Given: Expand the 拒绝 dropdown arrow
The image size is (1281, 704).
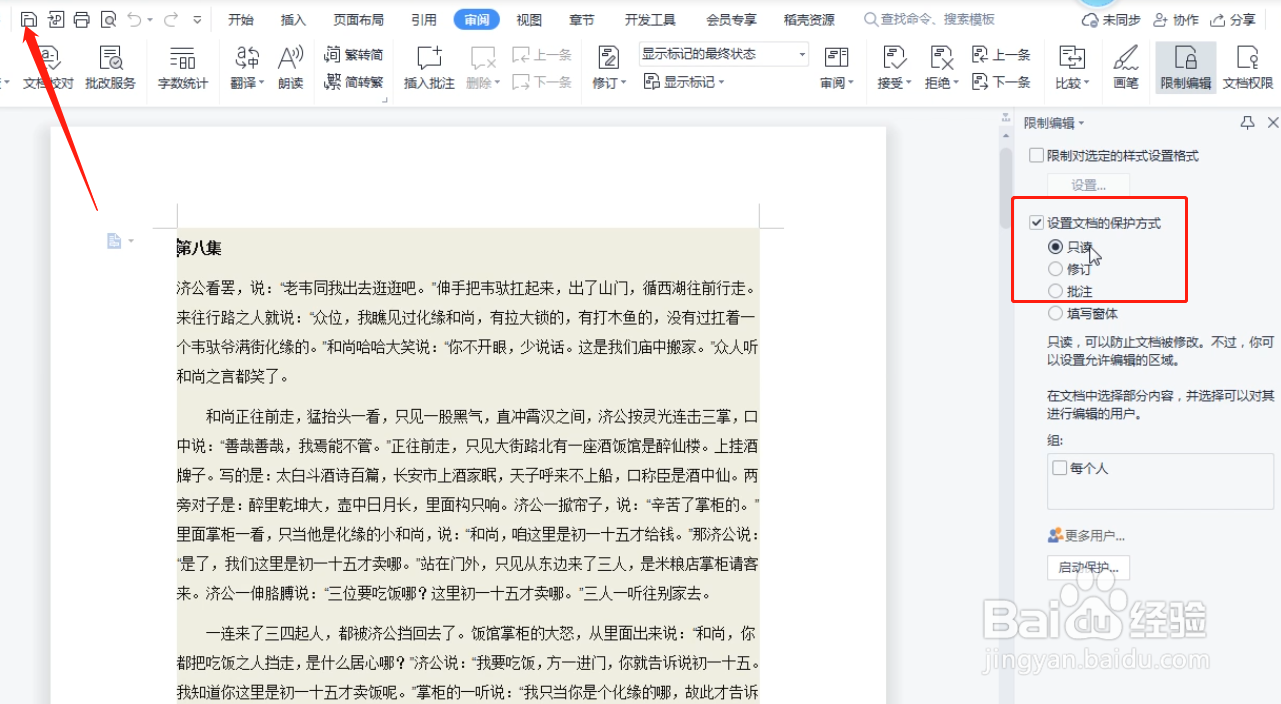Looking at the screenshot, I should tap(955, 83).
